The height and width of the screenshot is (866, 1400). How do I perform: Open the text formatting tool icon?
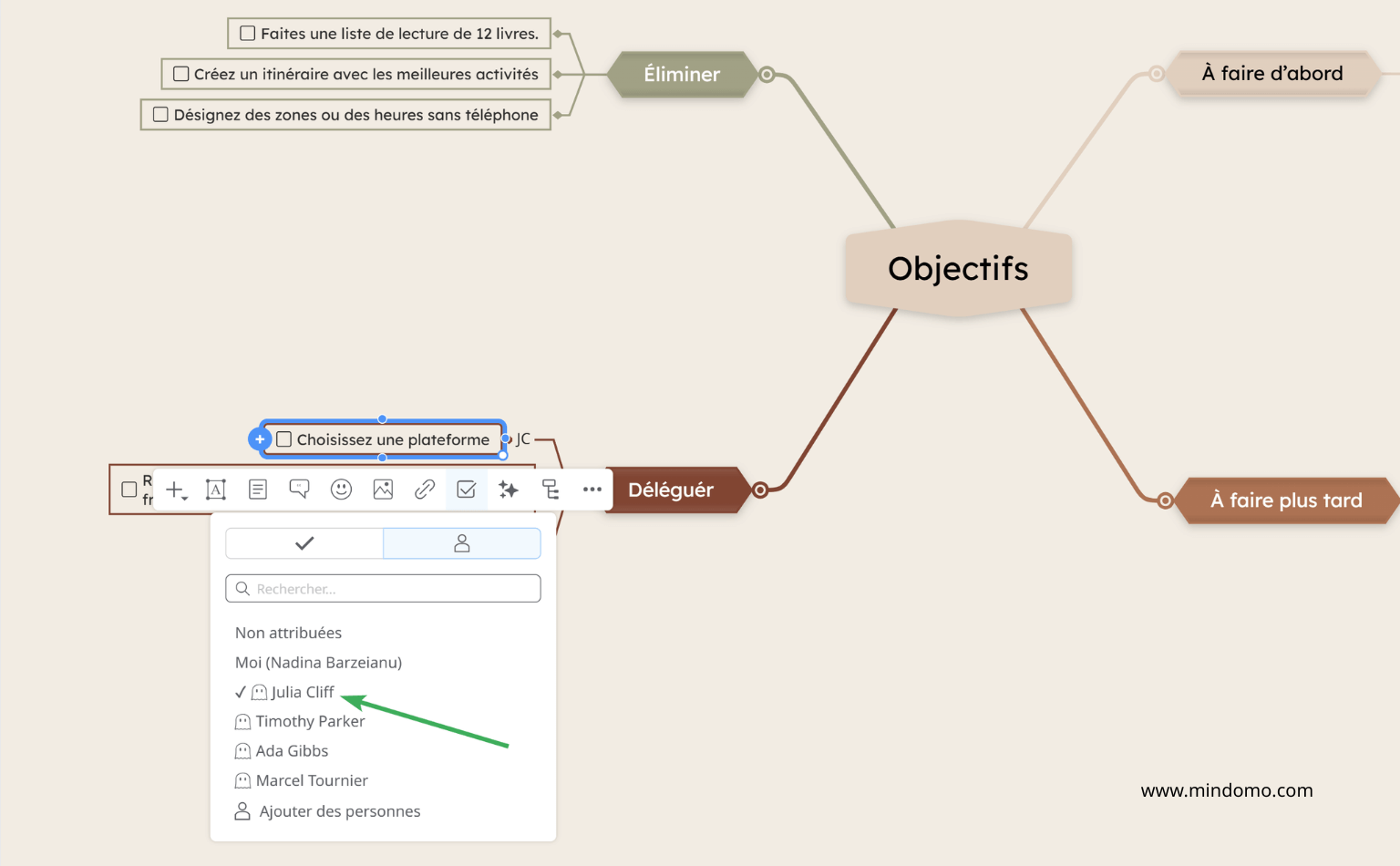click(216, 490)
